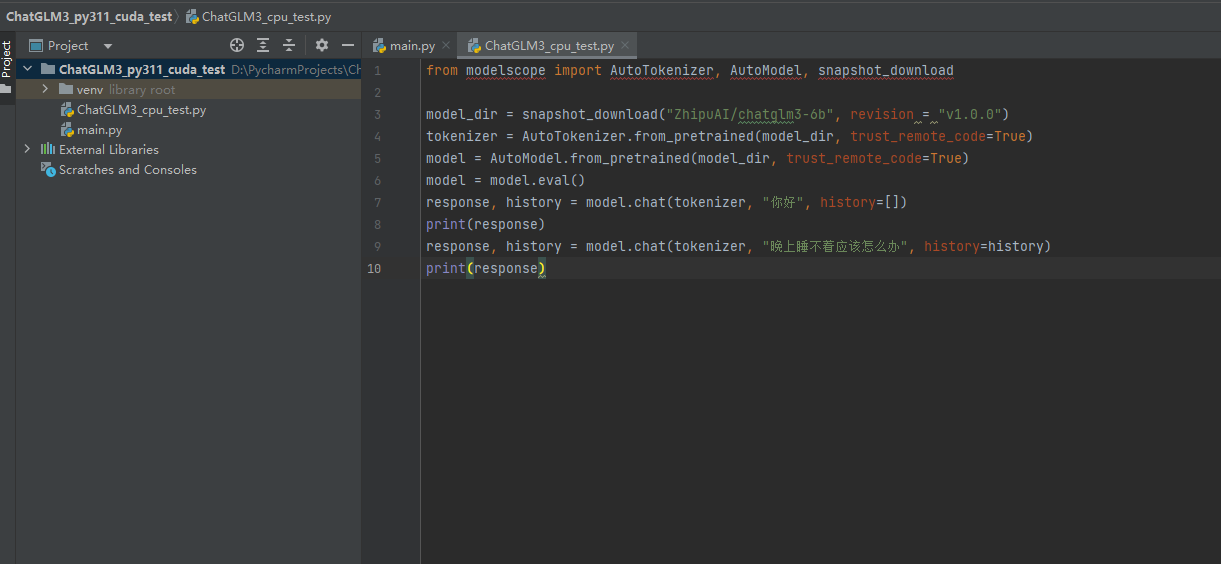The width and height of the screenshot is (1221, 564).
Task: Click ChatGLM3_py311_cuda_test root label in tree
Action: [x=142, y=69]
